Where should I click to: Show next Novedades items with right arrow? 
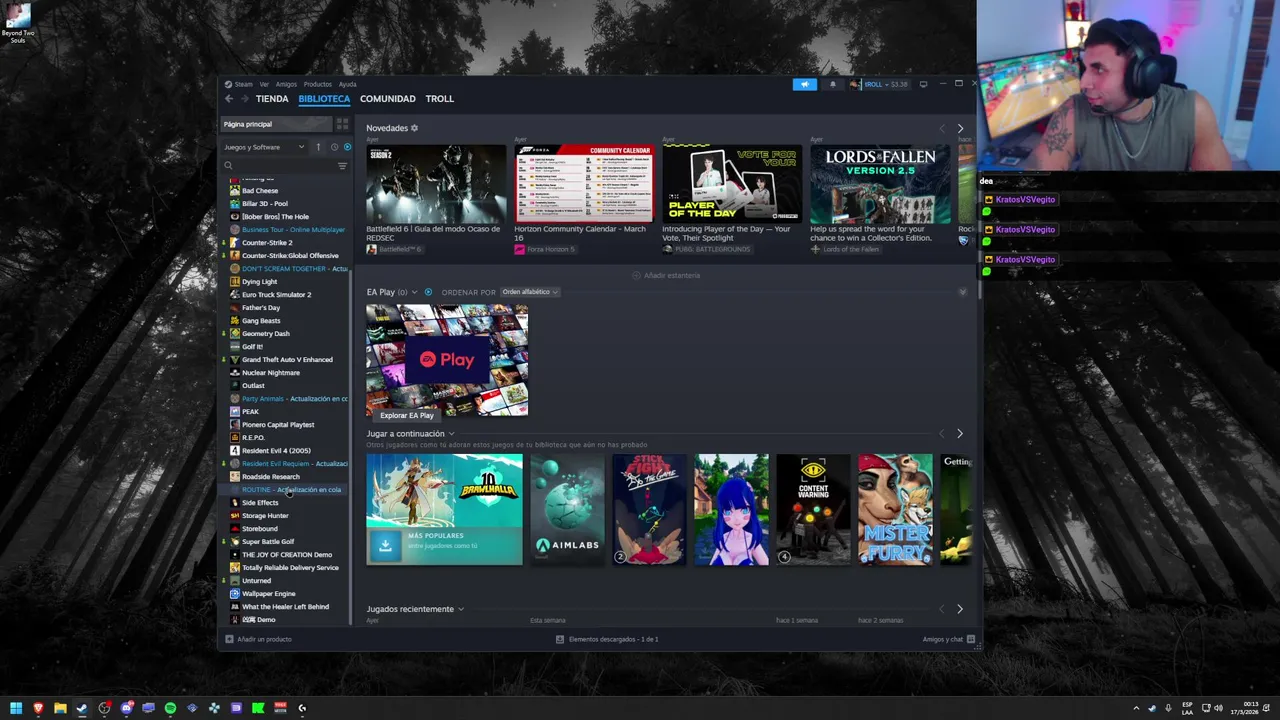click(960, 128)
